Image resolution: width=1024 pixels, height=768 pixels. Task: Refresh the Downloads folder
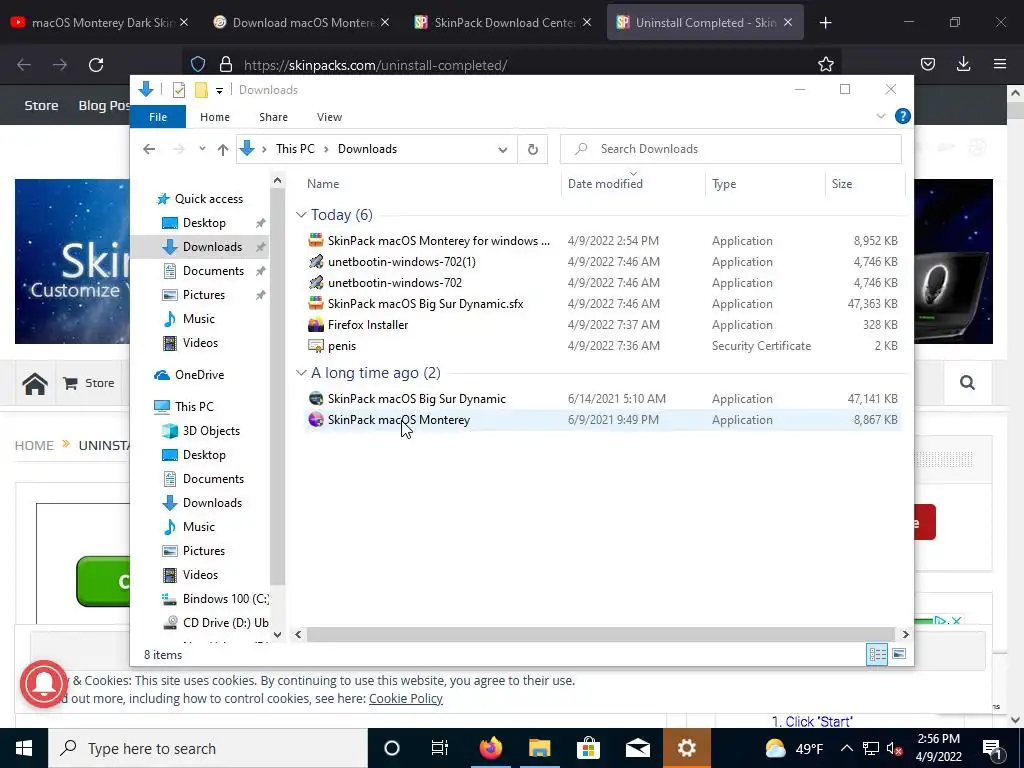[533, 149]
